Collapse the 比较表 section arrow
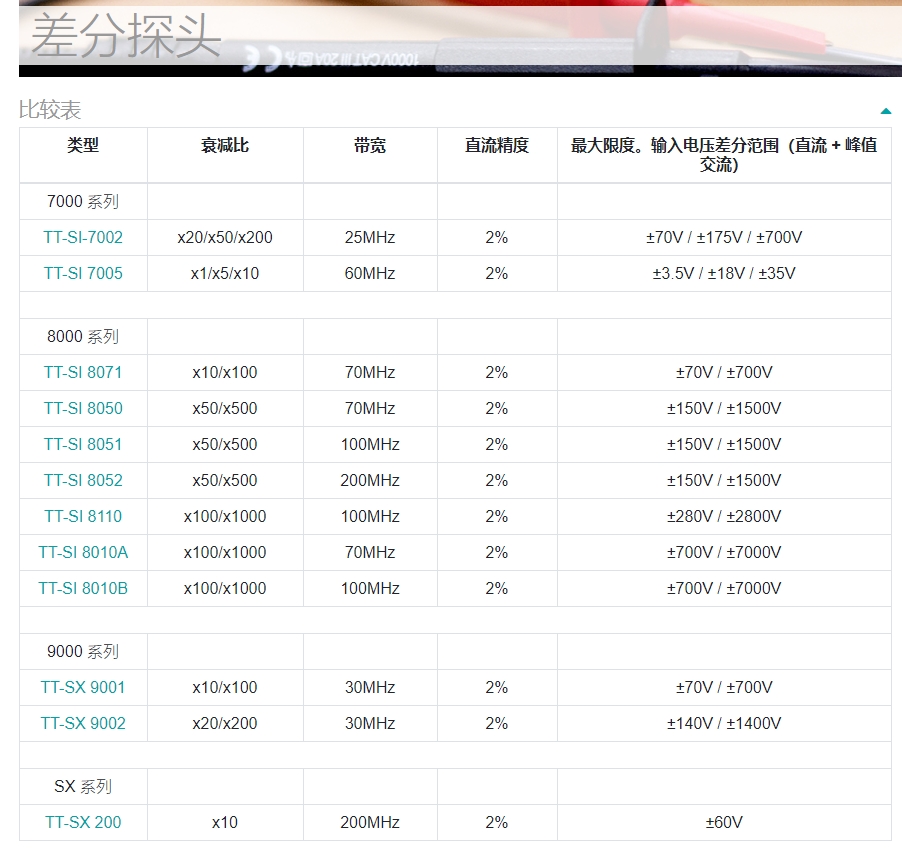 point(885,111)
